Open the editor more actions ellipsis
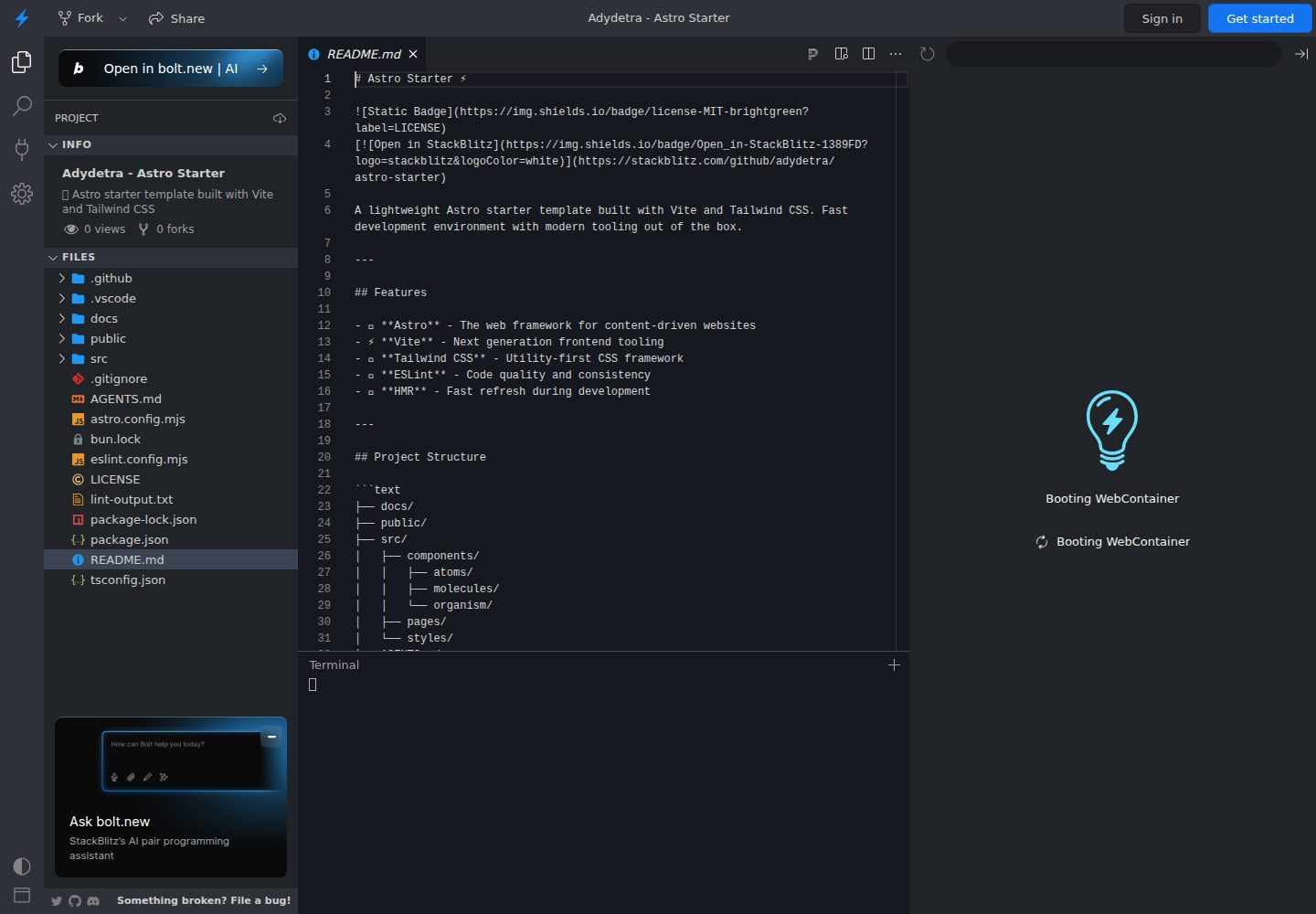This screenshot has width=1316, height=914. pos(896,54)
